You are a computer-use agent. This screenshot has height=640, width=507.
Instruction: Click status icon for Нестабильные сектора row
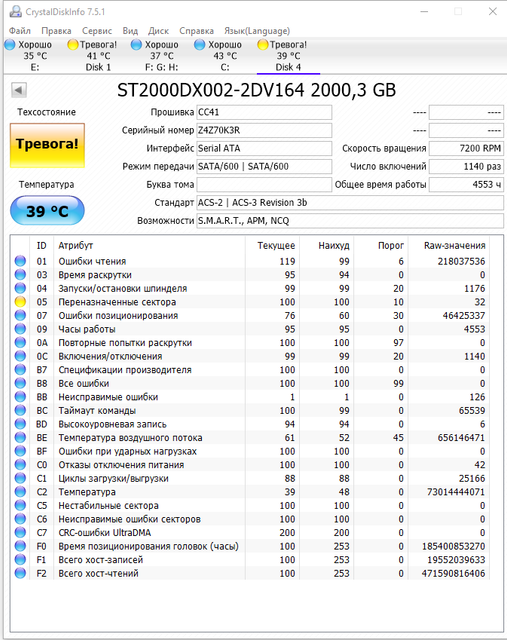(x=20, y=505)
